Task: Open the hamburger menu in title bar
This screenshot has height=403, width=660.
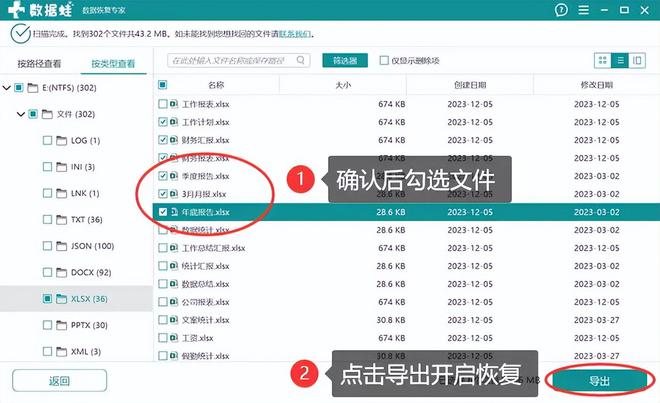Action: click(x=583, y=10)
